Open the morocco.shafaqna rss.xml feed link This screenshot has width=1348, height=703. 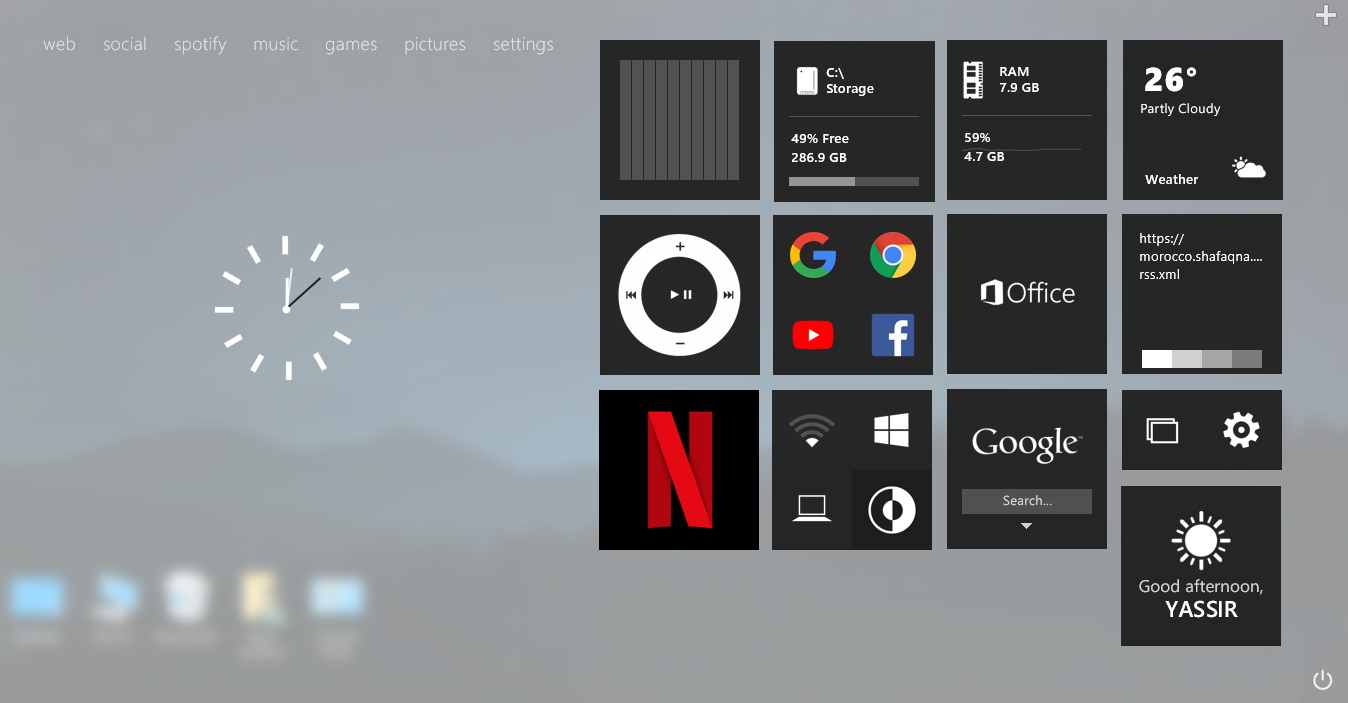(1201, 256)
